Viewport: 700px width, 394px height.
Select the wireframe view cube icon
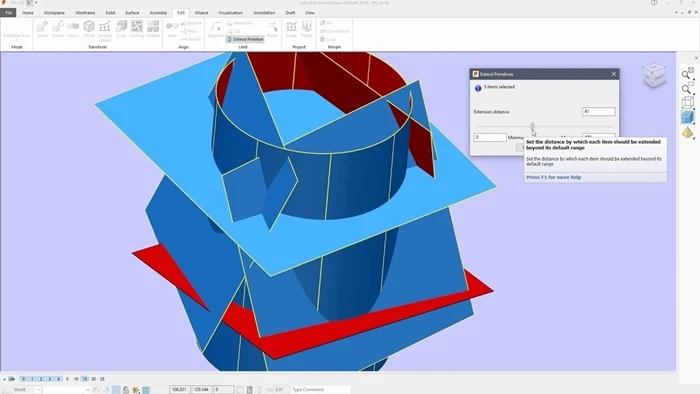[x=688, y=103]
